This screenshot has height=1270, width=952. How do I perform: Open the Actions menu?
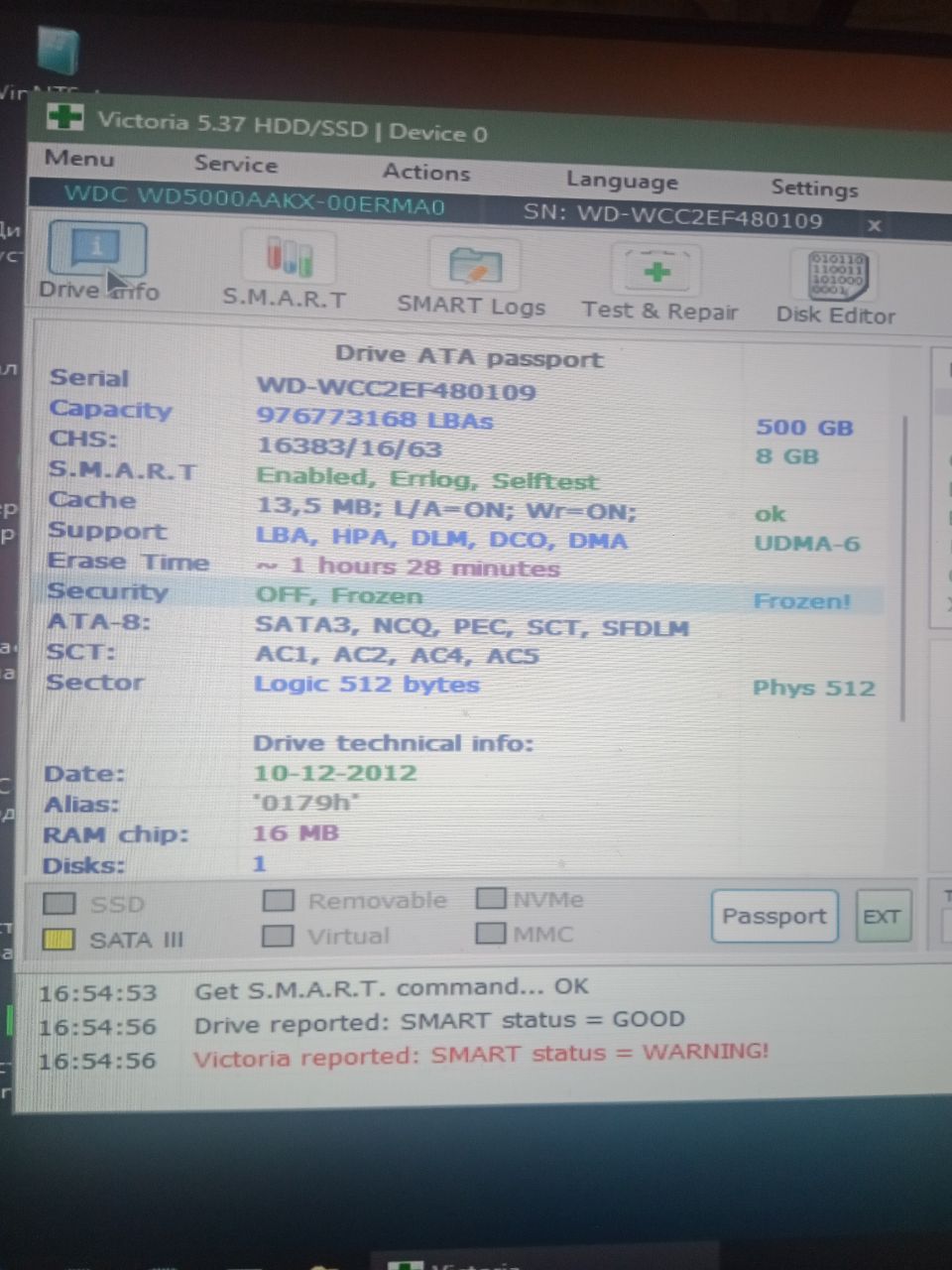click(426, 173)
